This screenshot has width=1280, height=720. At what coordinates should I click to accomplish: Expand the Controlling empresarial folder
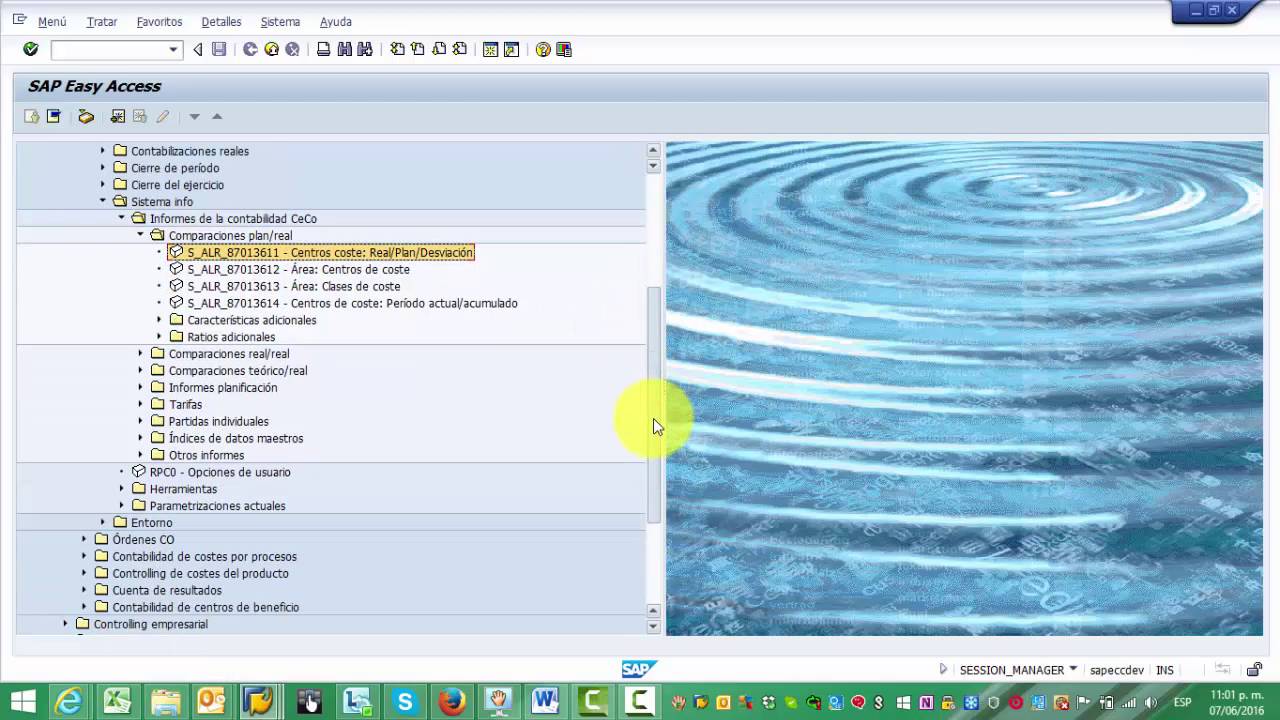(x=65, y=623)
